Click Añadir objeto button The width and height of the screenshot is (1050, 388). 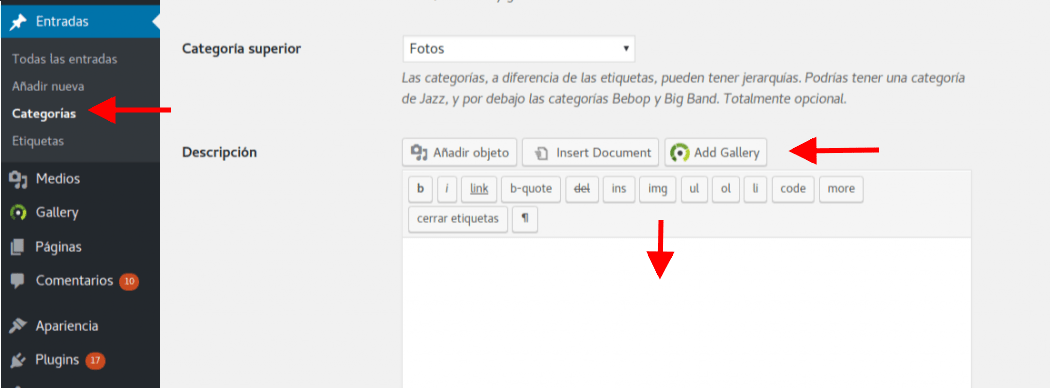coord(459,153)
